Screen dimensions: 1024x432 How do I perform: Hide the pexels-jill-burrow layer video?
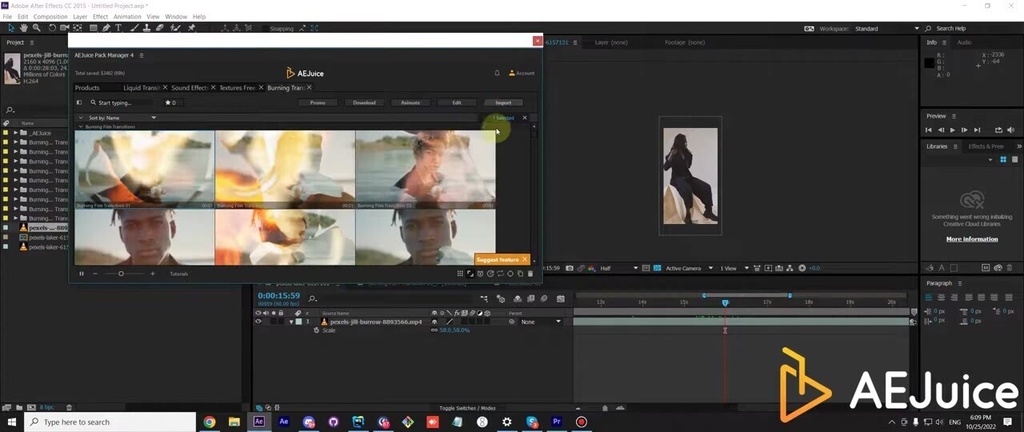(x=258, y=322)
